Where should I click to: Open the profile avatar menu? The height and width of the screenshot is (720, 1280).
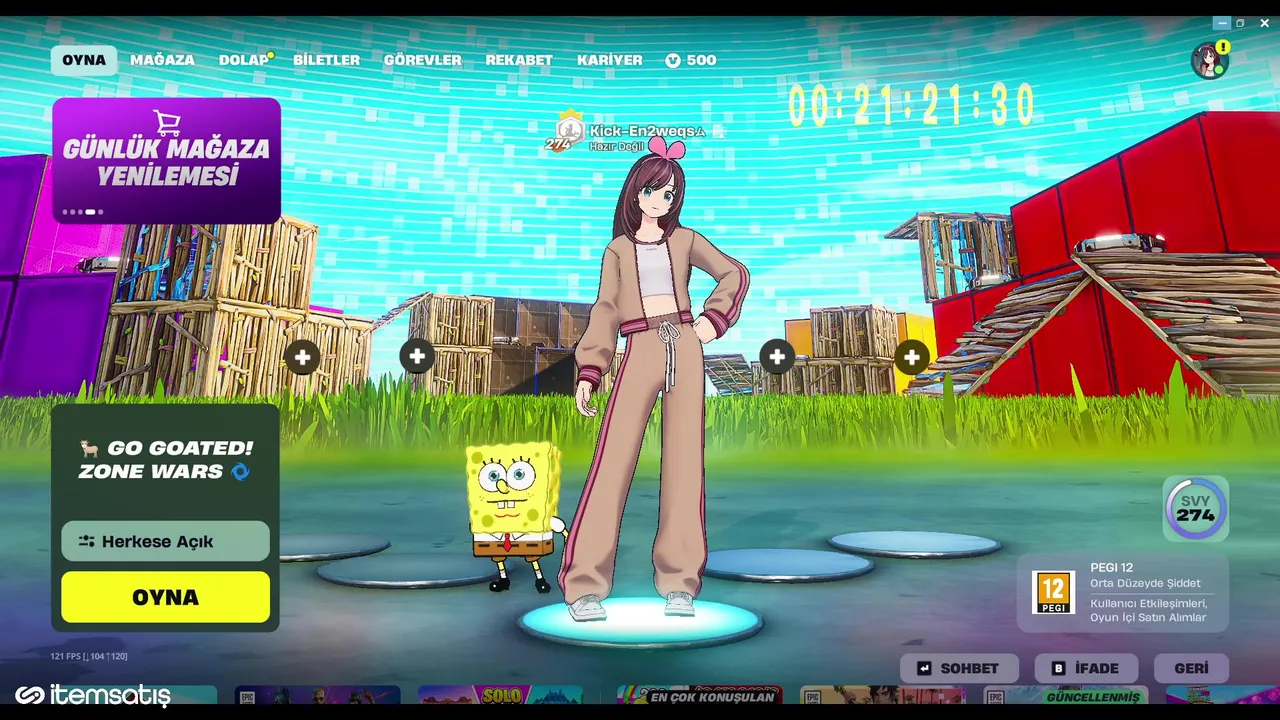click(1209, 60)
